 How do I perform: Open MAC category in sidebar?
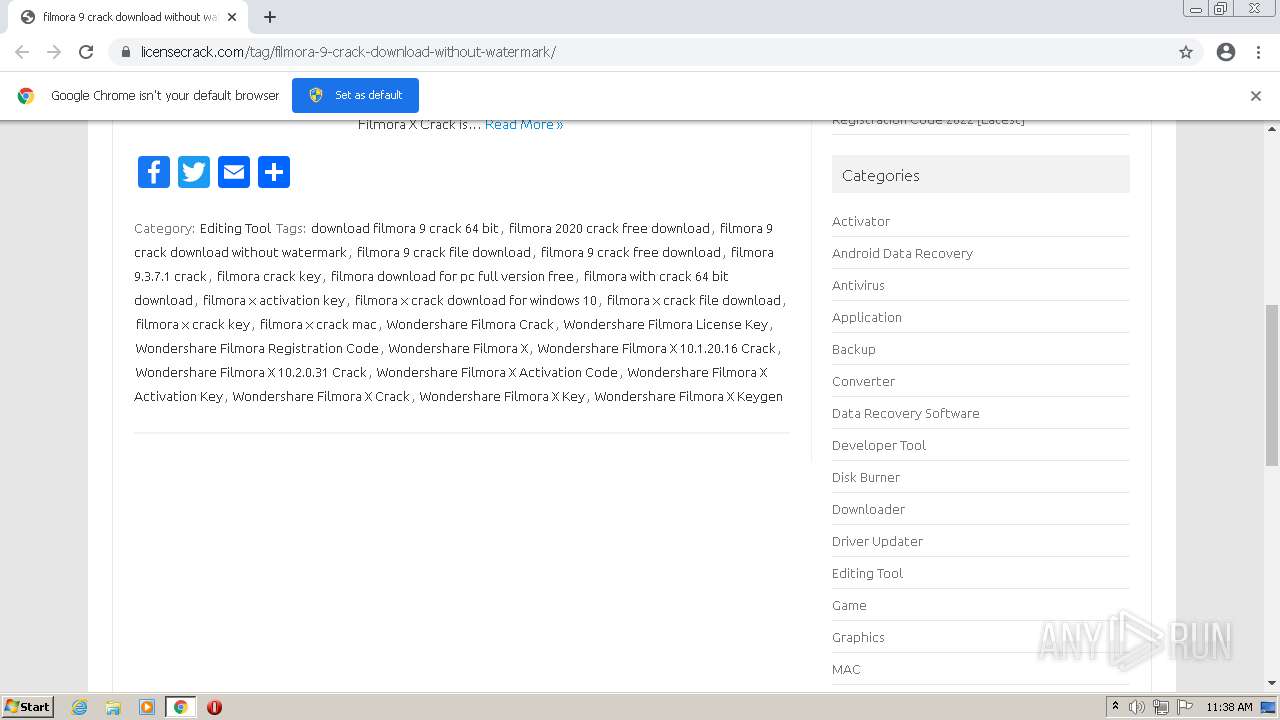pos(846,669)
